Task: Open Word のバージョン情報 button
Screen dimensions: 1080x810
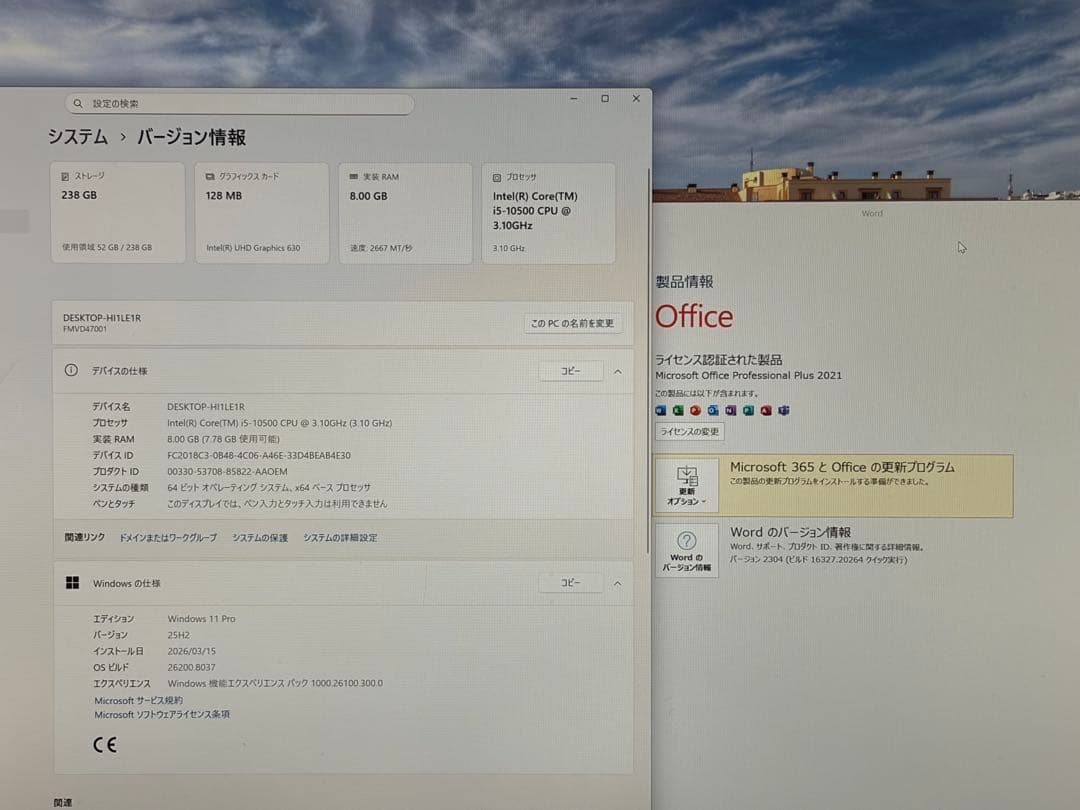Action: tap(687, 551)
